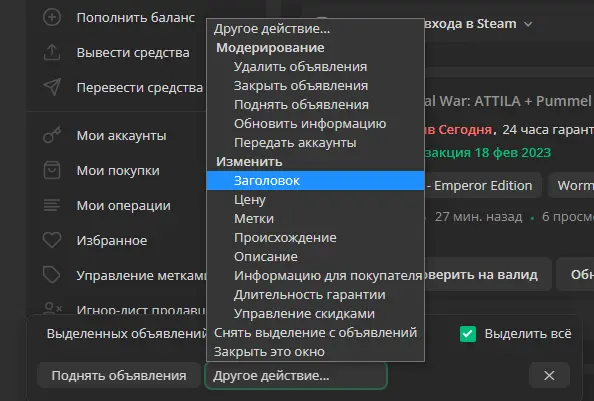Choose Закрыть это окно option
The width and height of the screenshot is (594, 401).
click(315, 351)
